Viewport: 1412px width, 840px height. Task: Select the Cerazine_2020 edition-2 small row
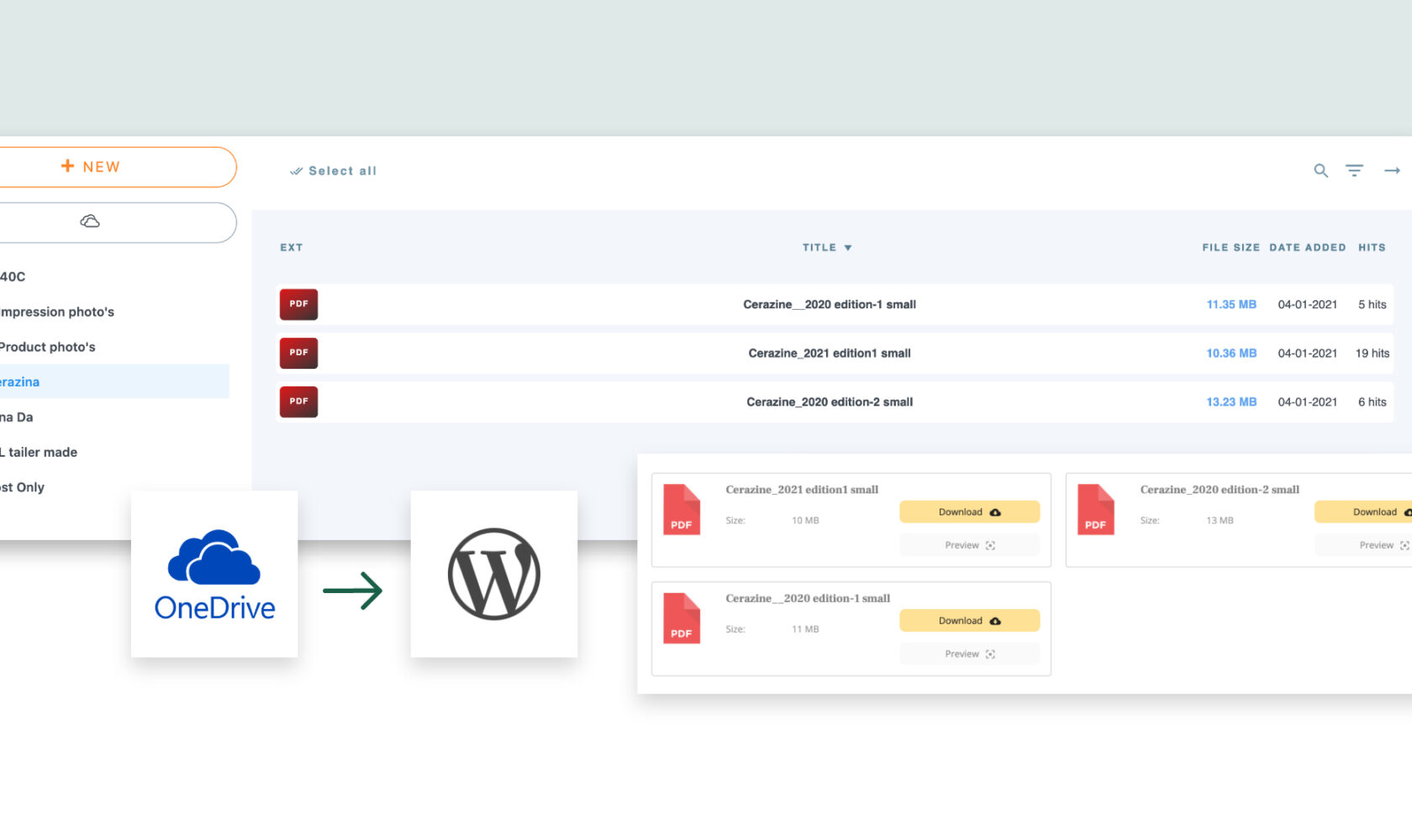[830, 402]
